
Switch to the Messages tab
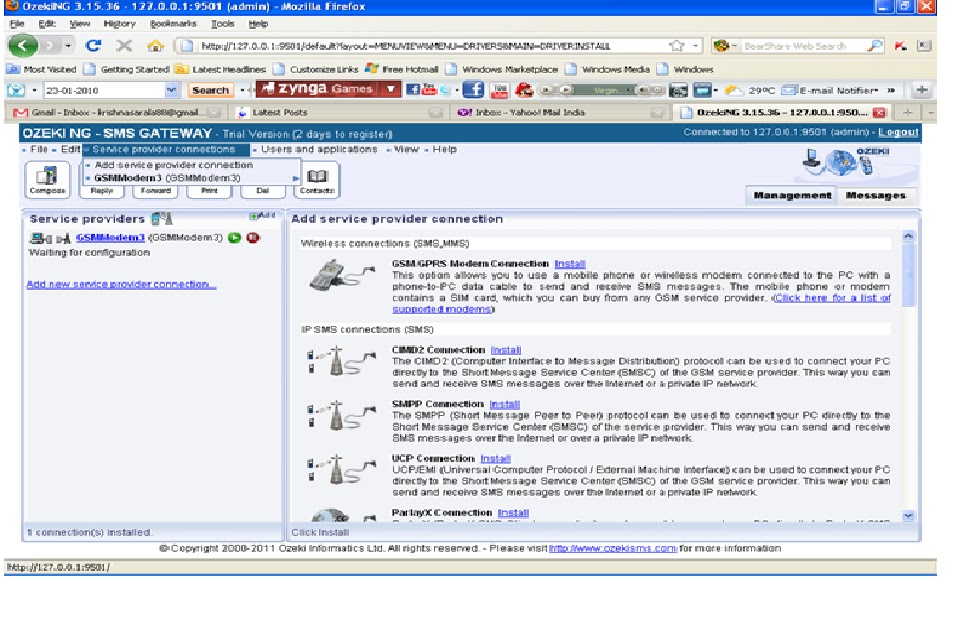(875, 195)
